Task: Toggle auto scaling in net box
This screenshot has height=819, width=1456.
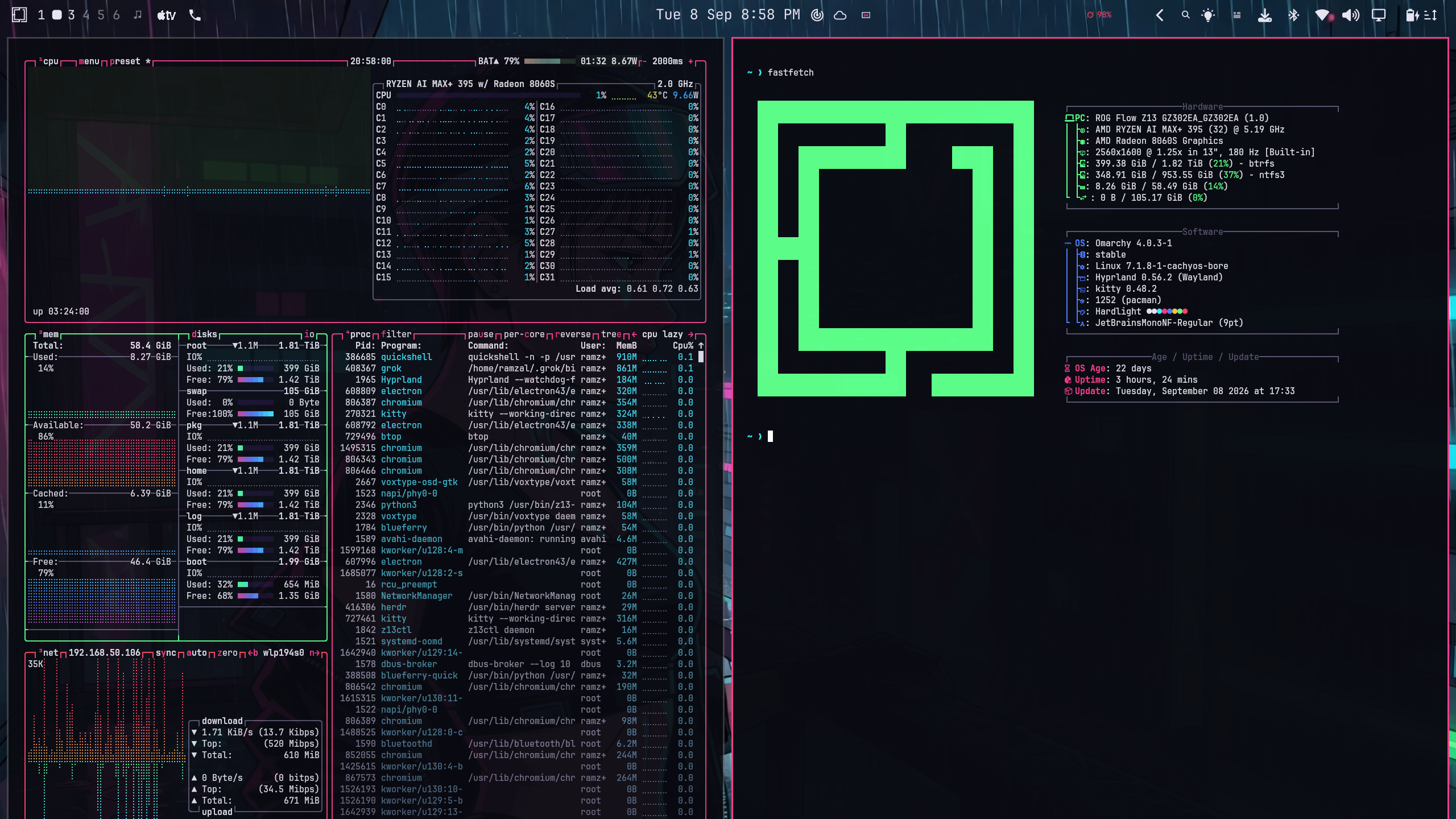Action: pos(196,652)
